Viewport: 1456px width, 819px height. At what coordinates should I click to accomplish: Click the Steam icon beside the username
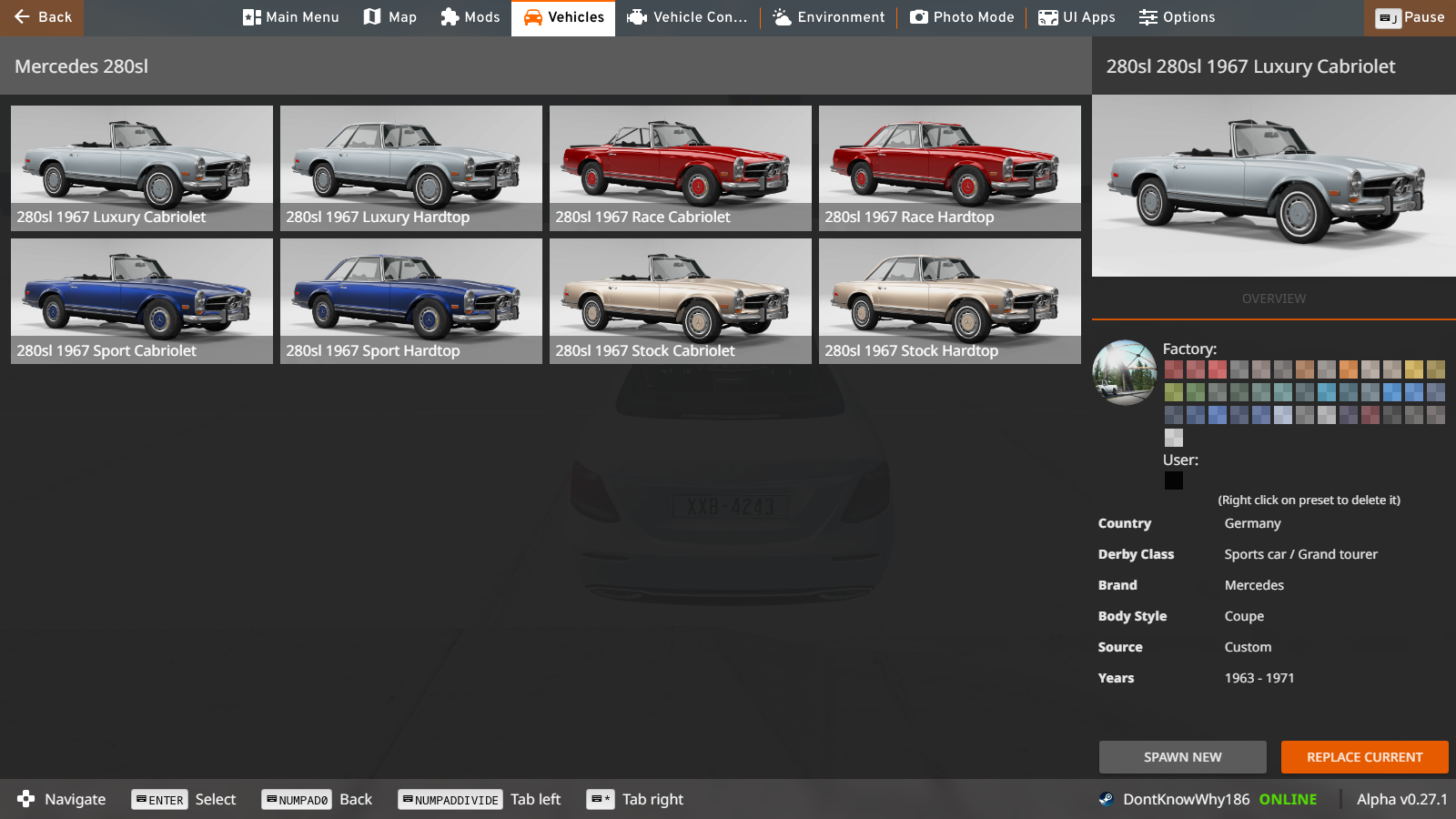tap(1106, 799)
